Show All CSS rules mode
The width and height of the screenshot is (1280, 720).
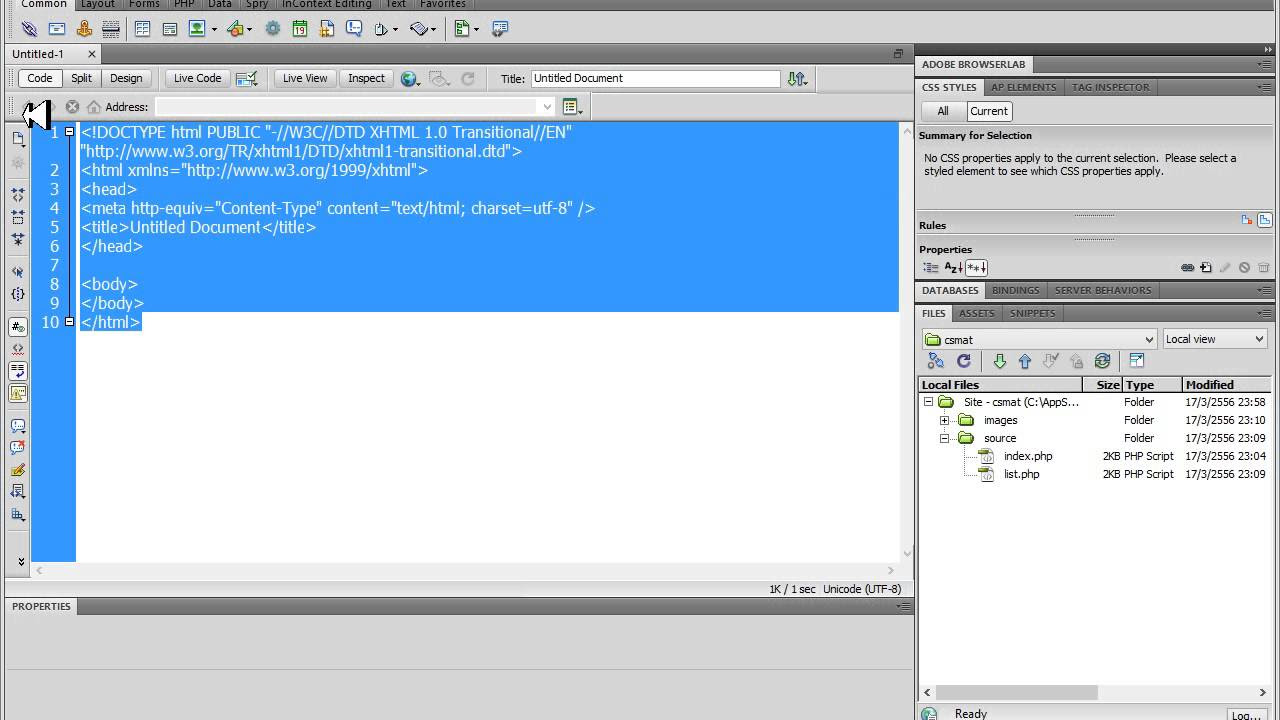tap(943, 111)
